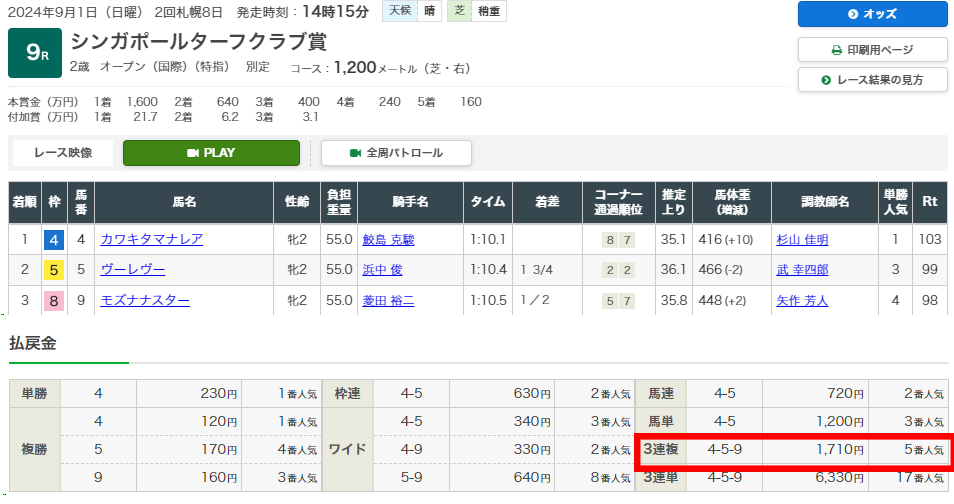Click the turf condition 稍重 indicator
Image resolution: width=954 pixels, height=504 pixels.
(489, 11)
